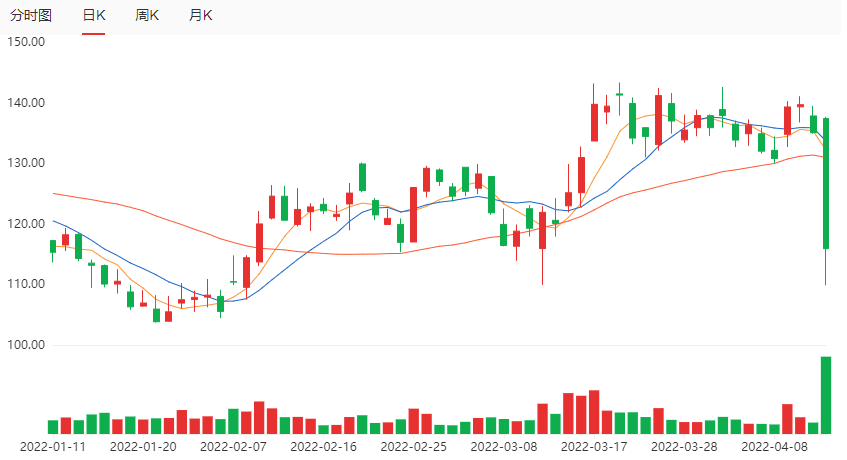Choose the 2022-03-28 date label

click(x=684, y=447)
